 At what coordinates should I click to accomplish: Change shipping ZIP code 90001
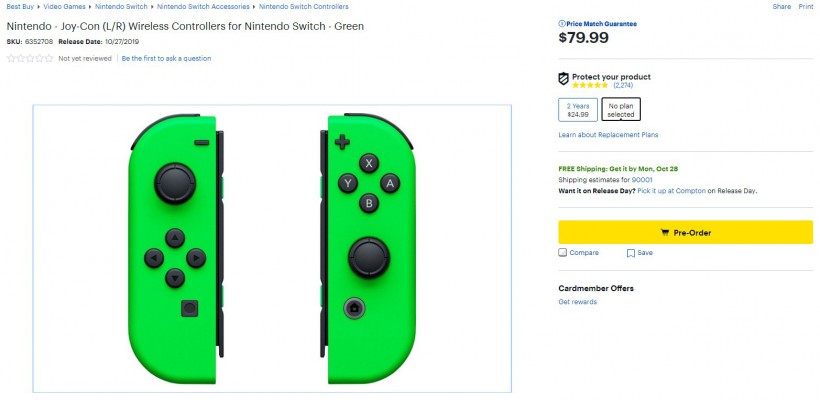[x=642, y=180]
